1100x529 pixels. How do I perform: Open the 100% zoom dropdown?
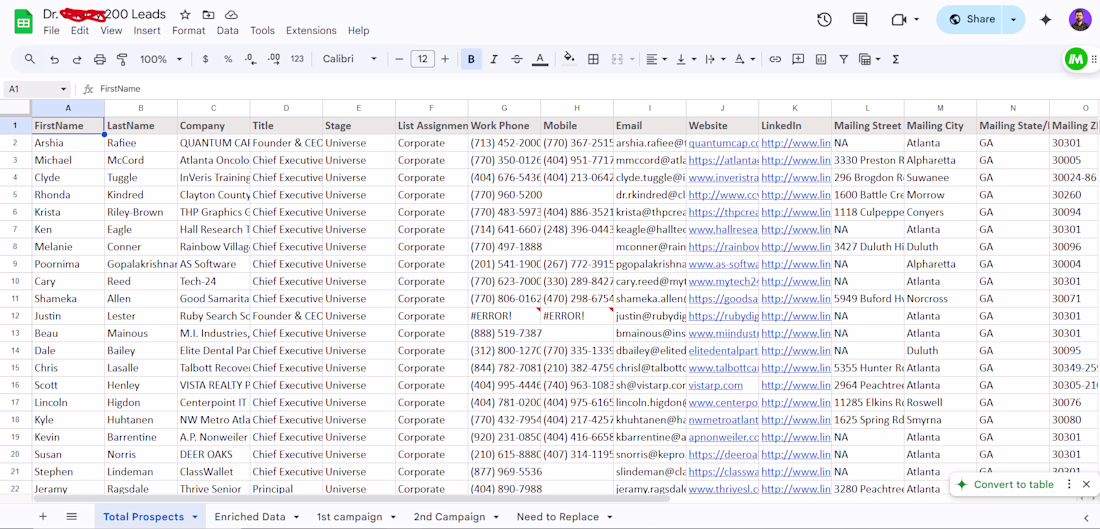coord(161,60)
